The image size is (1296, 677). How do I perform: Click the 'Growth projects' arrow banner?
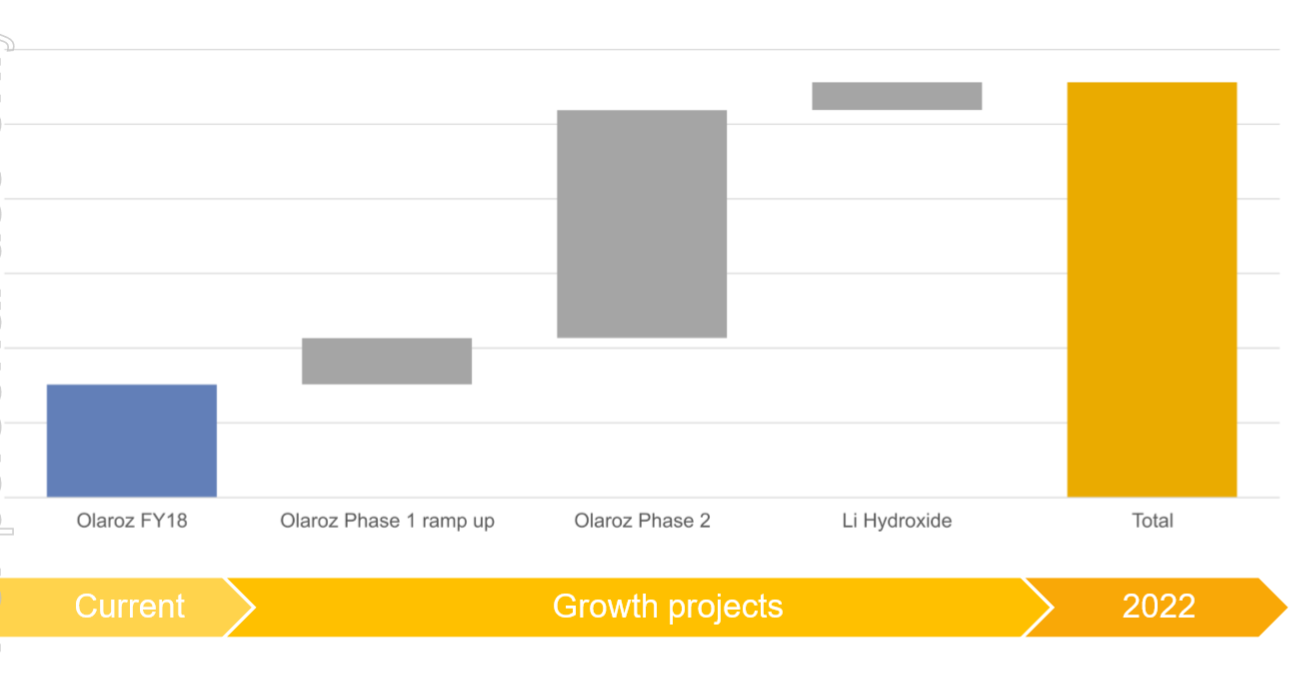[x=640, y=607]
